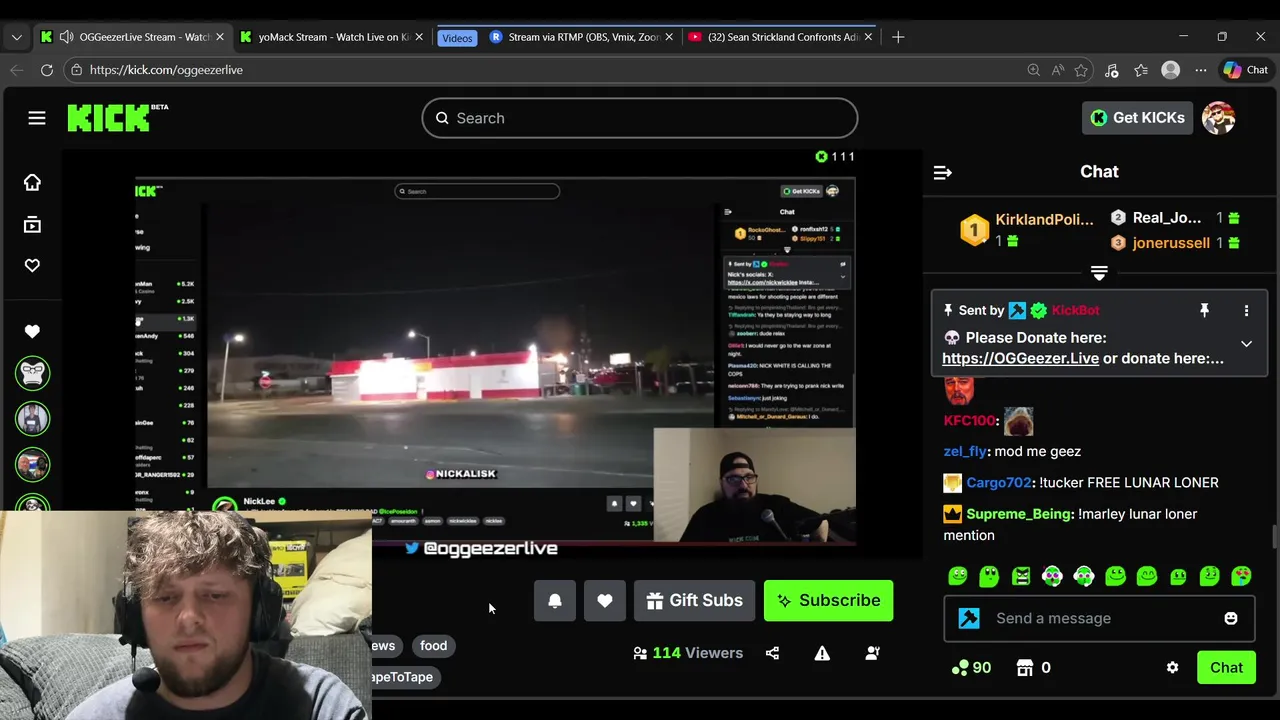Open the OGGeezer.Live donation link
The image size is (1280, 720).
1020,358
